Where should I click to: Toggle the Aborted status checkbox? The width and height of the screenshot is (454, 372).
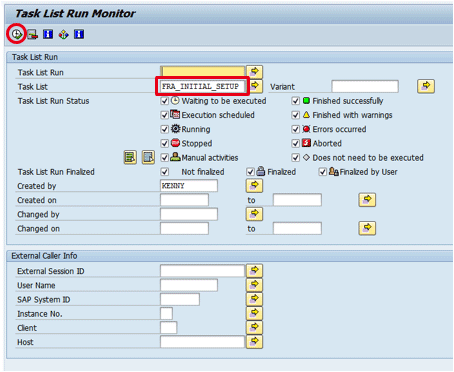point(295,144)
